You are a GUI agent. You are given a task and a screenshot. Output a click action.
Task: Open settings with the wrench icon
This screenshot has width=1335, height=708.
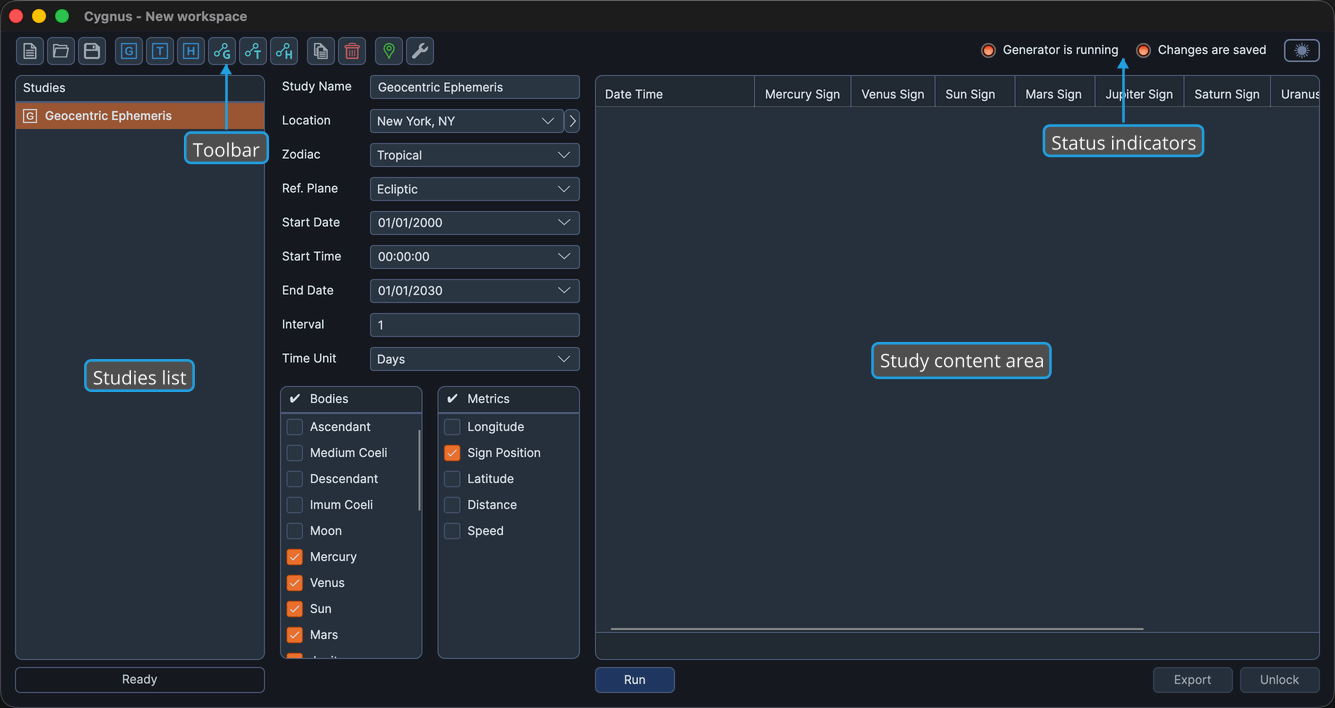420,51
